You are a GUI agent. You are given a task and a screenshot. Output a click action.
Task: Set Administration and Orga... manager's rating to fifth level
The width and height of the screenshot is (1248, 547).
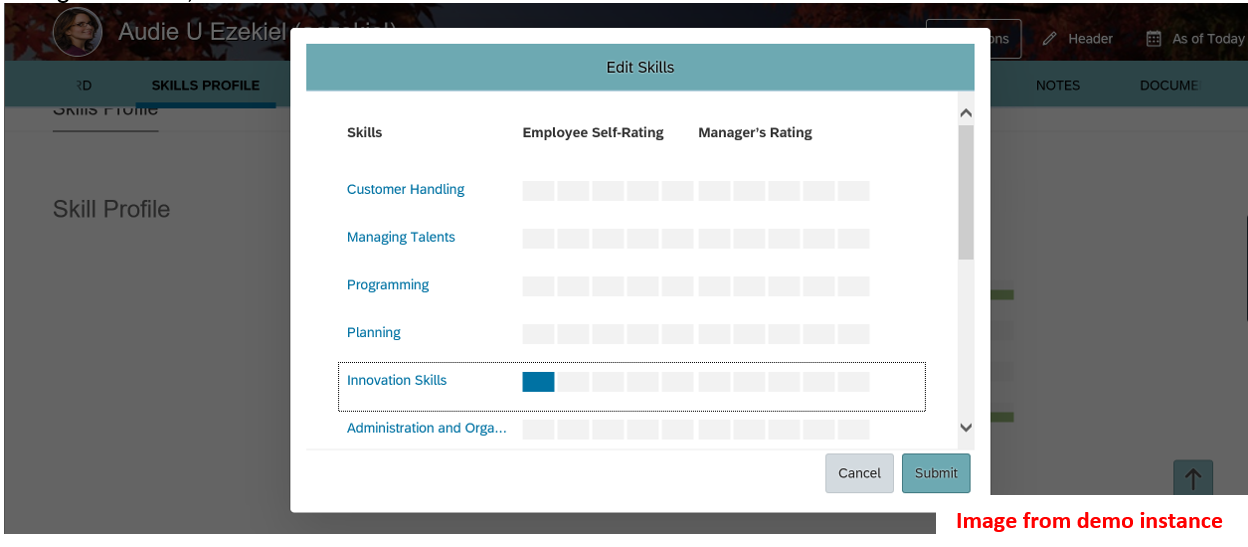[x=853, y=430]
